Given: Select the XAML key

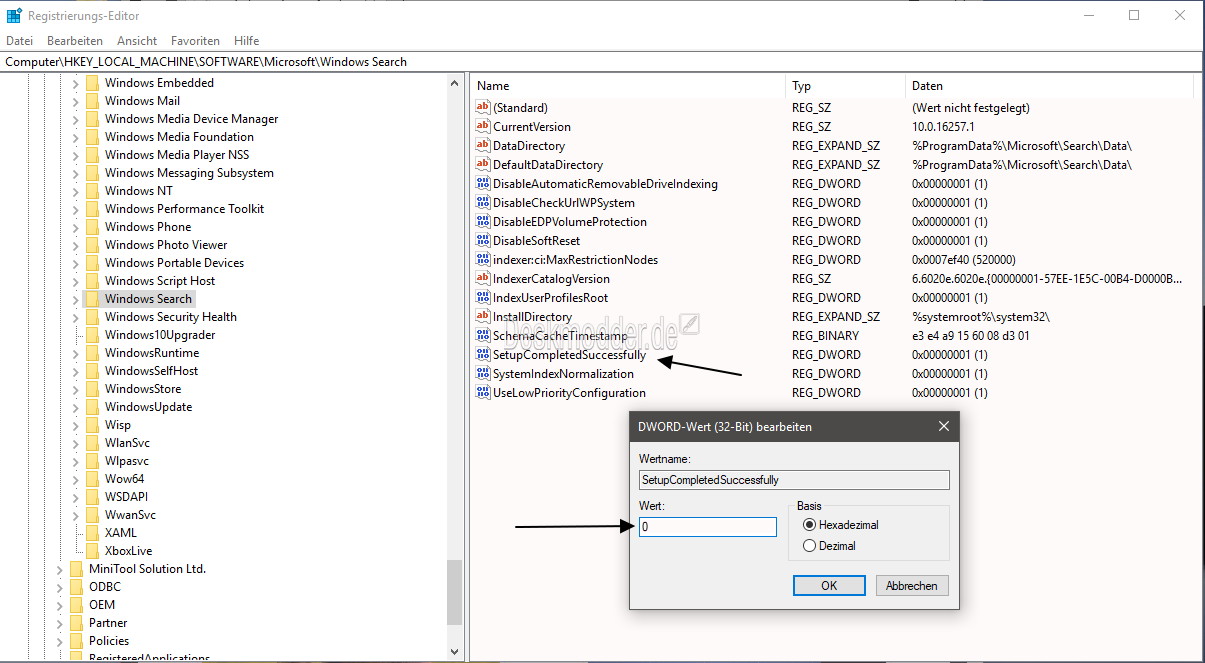Looking at the screenshot, I should click(121, 533).
